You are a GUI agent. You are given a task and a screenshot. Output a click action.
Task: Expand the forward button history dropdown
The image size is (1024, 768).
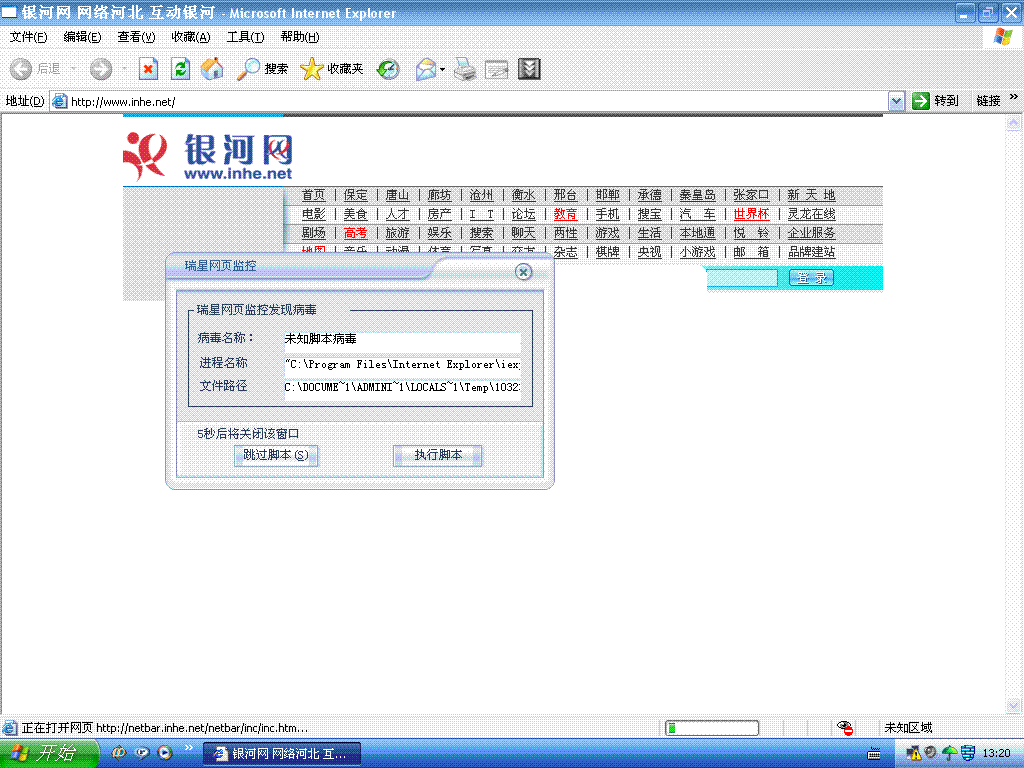pyautogui.click(x=124, y=69)
